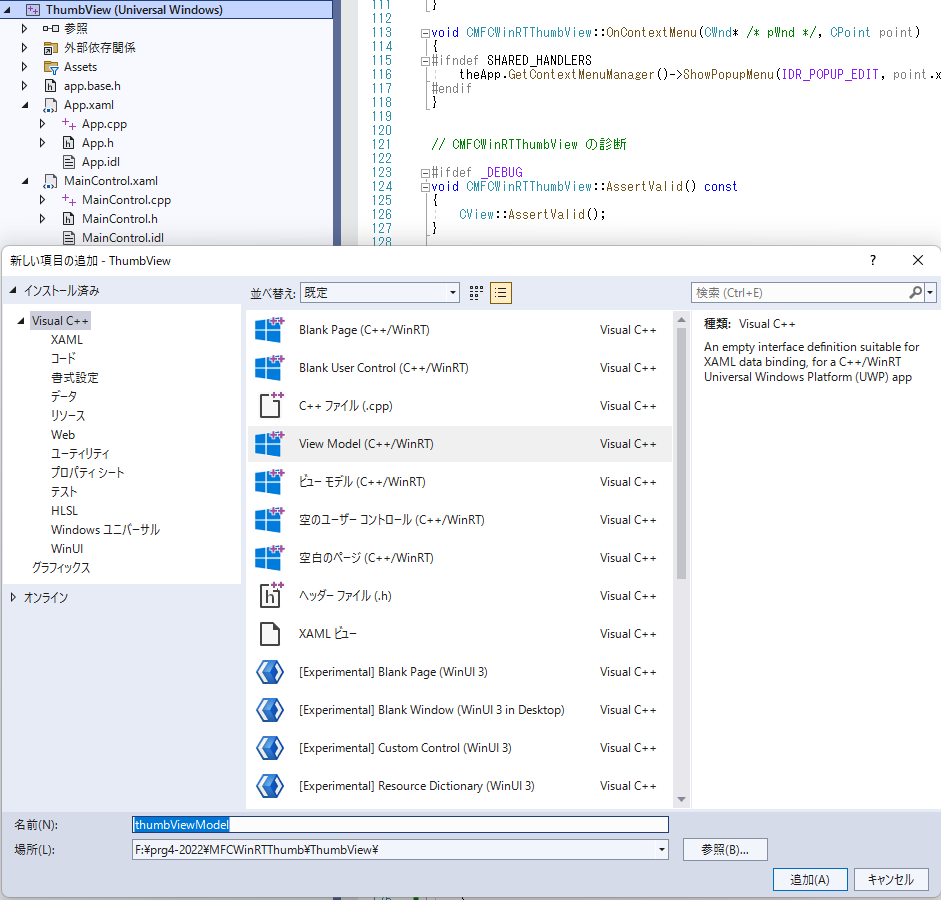The height and width of the screenshot is (900, 941).
Task: Expand the 参照 node in Solution Explorer
Action: point(24,28)
